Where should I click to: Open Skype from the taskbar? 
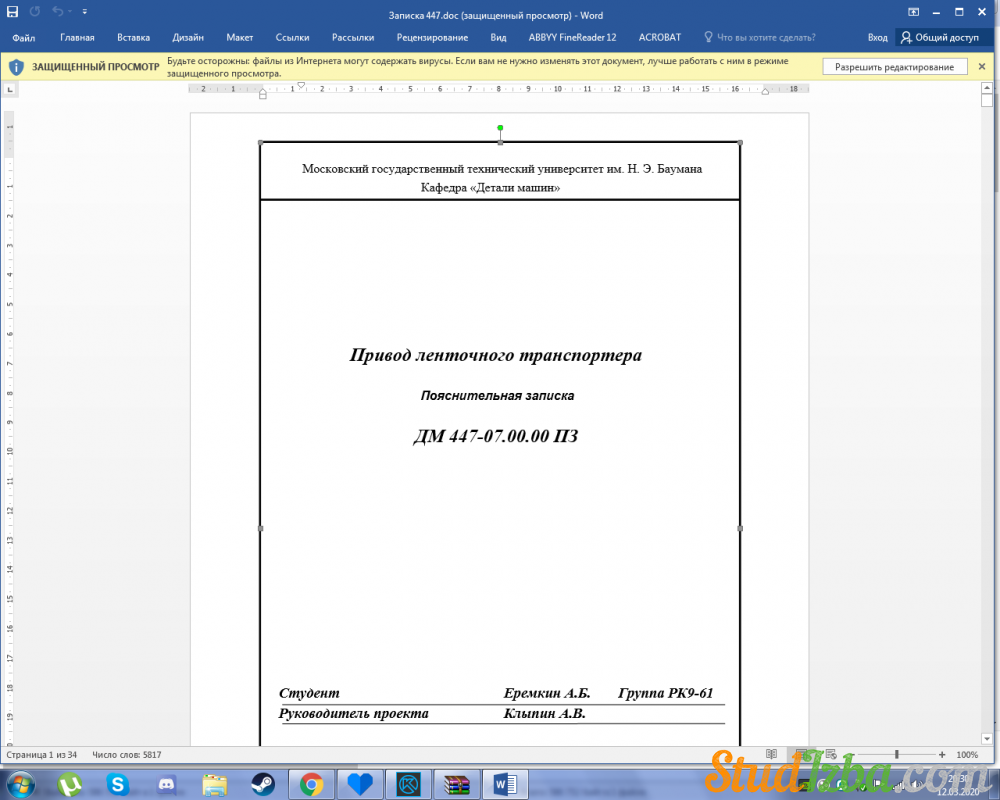(x=118, y=784)
